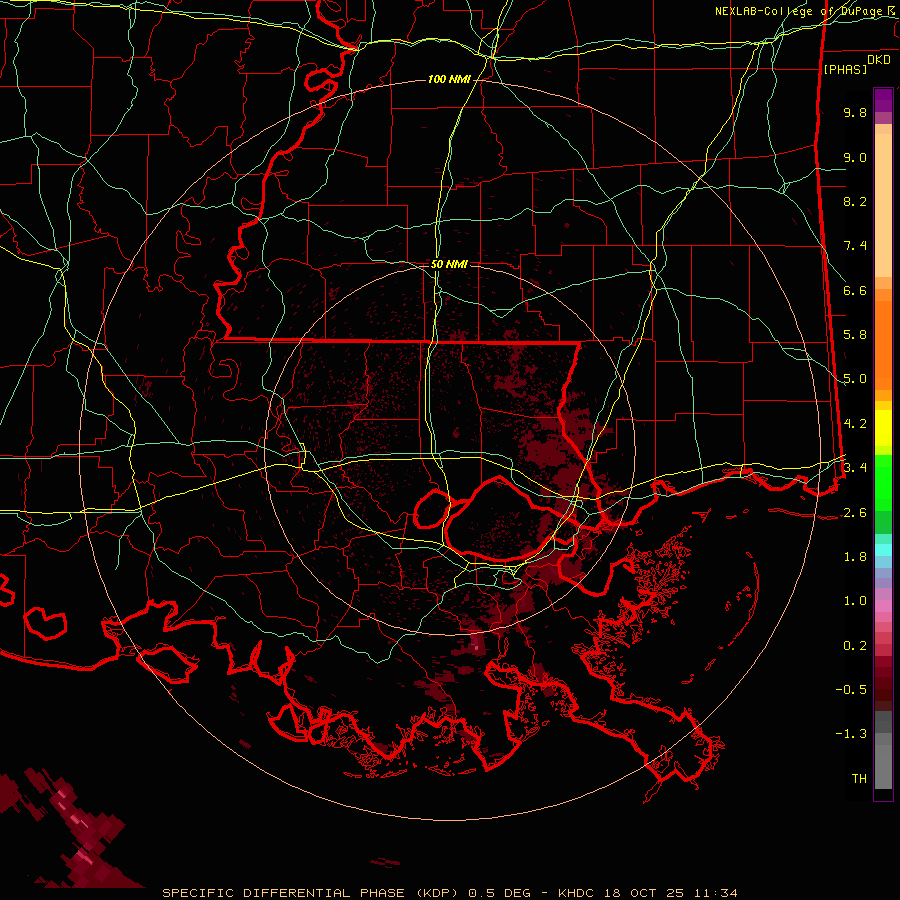Pick the yellow band of the color bar
The image size is (900, 900).
click(x=883, y=428)
